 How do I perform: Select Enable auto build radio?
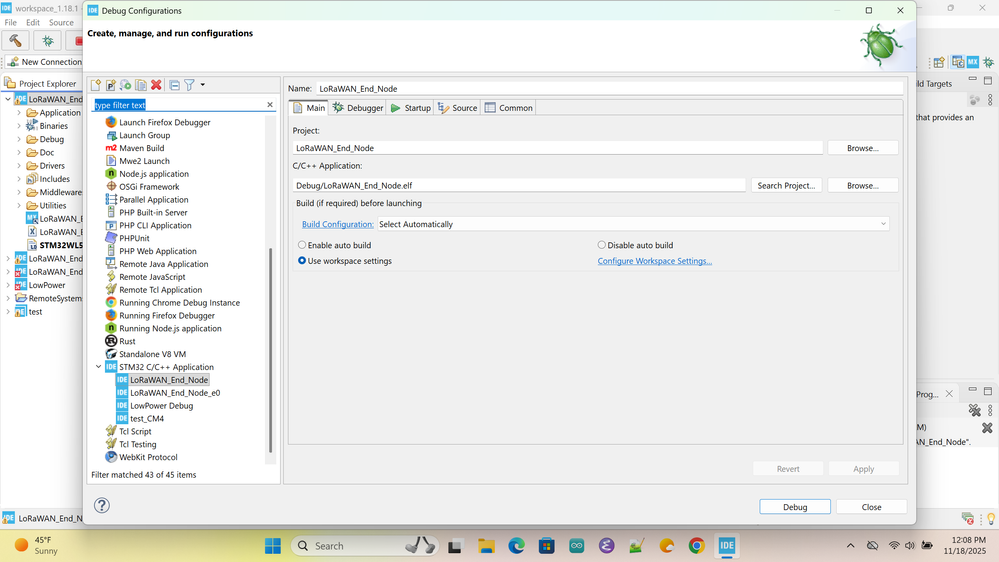(334, 245)
